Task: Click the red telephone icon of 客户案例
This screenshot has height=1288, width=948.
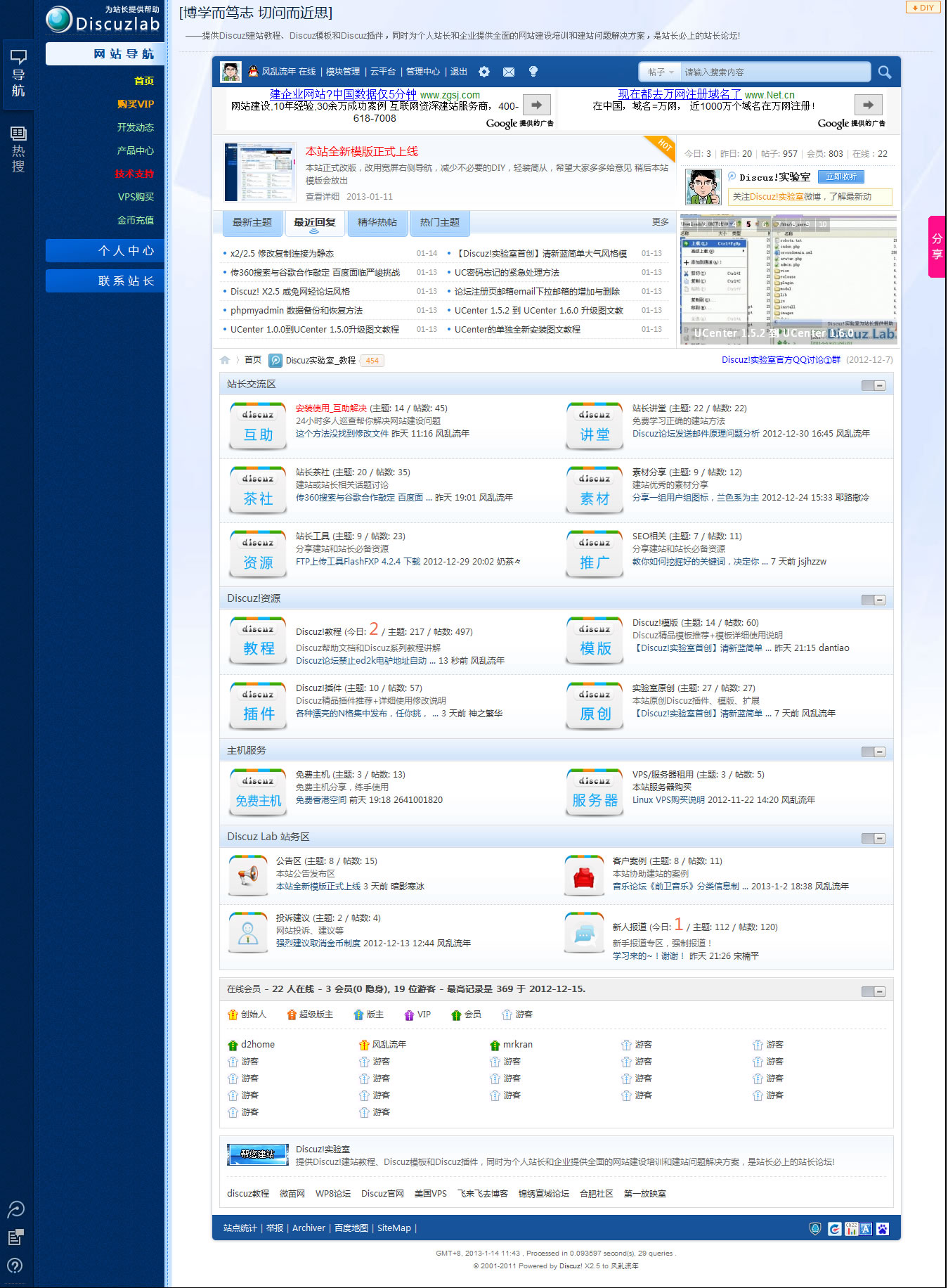Action: click(584, 876)
